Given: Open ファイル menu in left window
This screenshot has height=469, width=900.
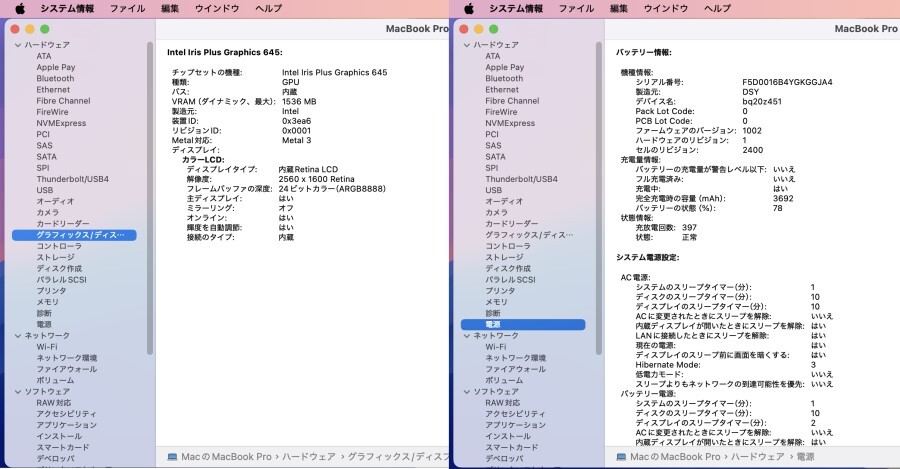Looking at the screenshot, I should 127,9.
